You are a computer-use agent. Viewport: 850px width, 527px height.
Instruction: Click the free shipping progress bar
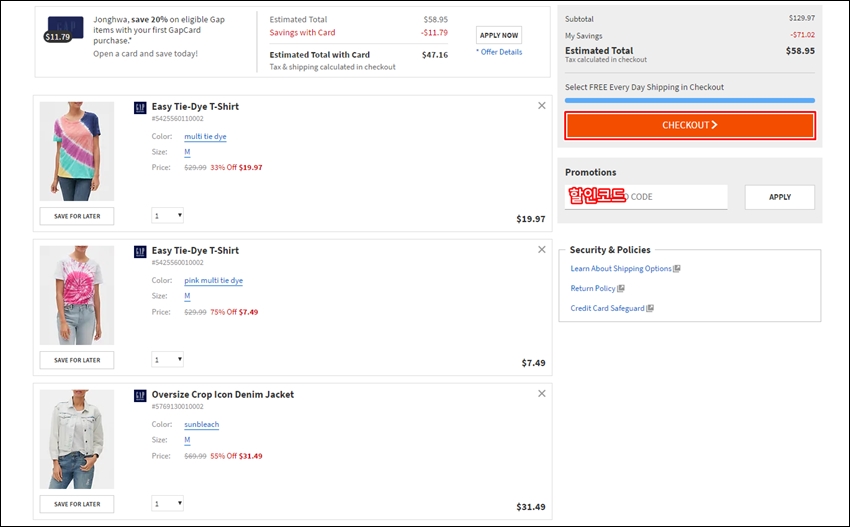pos(690,100)
